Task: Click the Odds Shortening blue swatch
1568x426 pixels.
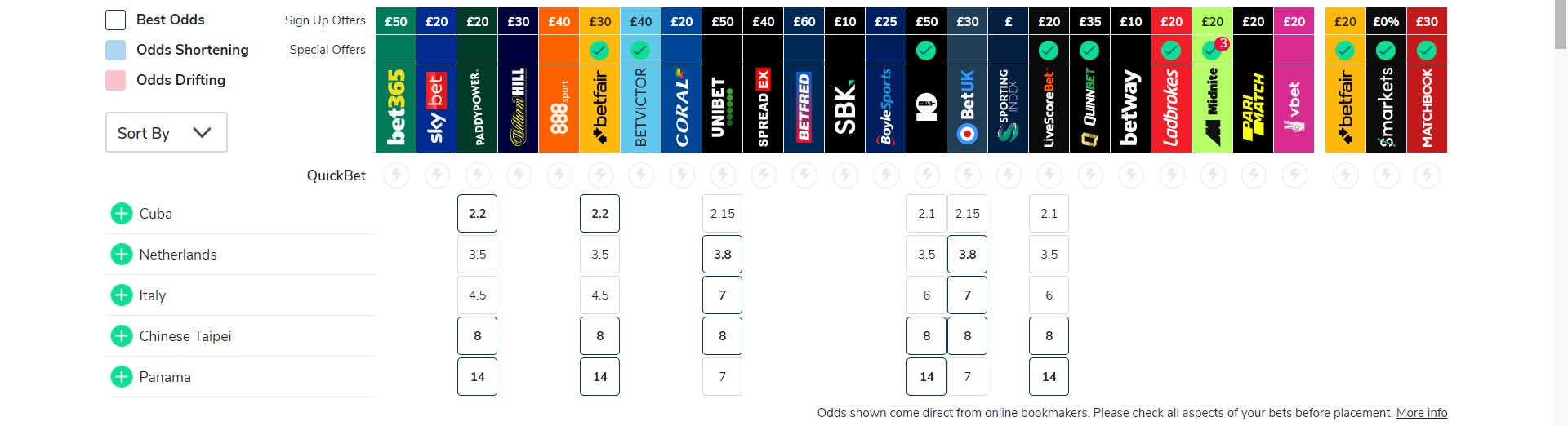Action: point(116,50)
